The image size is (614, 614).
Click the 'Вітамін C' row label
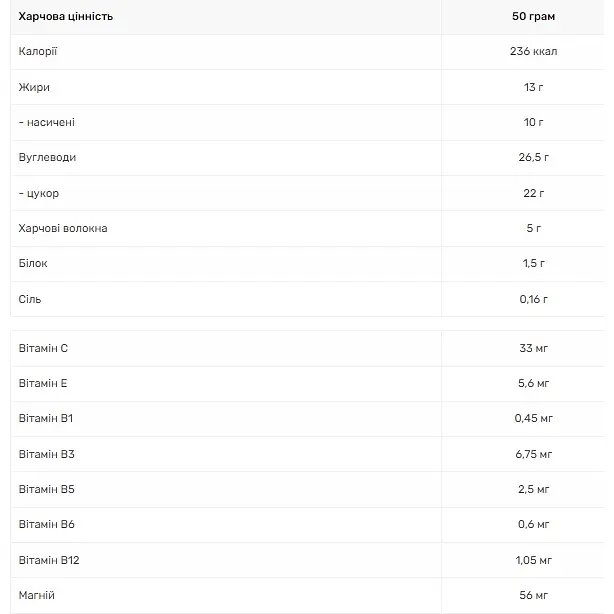[x=43, y=348]
